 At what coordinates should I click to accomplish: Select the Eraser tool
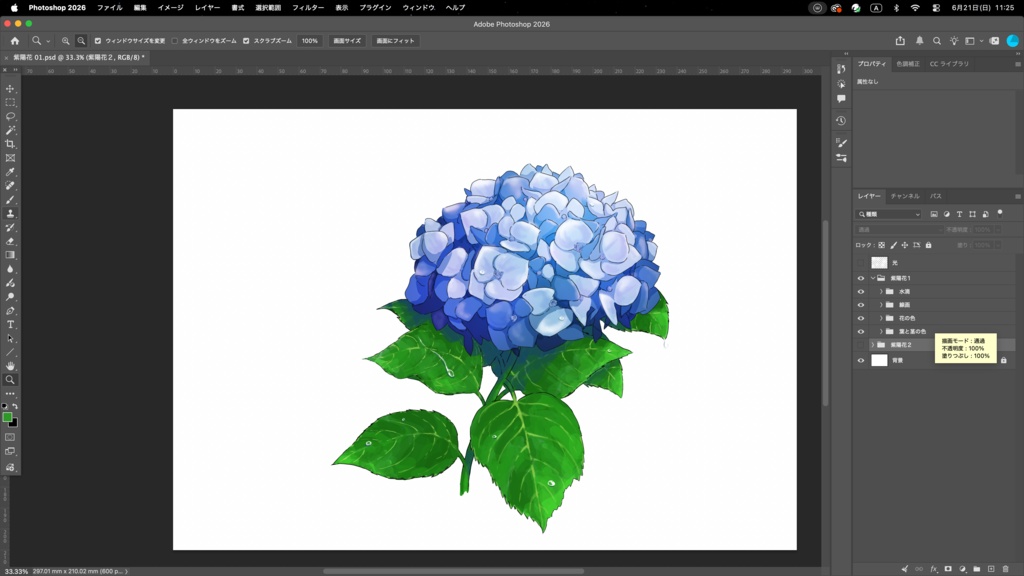[10, 242]
